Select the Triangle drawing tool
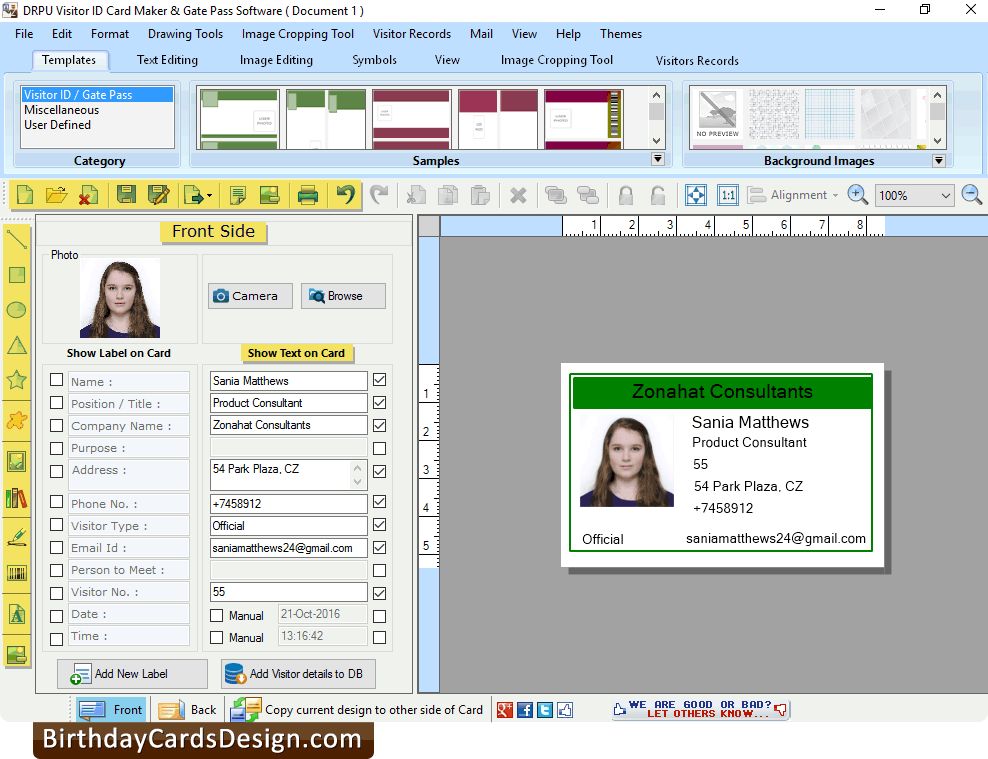This screenshot has height=759, width=988. [16, 345]
